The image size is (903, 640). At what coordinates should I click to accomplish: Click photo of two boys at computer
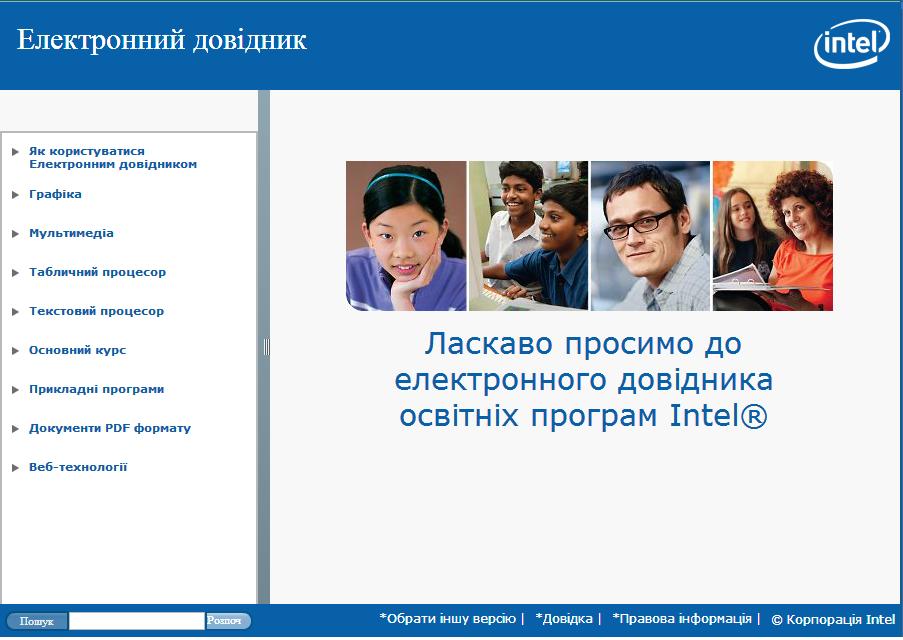(x=528, y=236)
